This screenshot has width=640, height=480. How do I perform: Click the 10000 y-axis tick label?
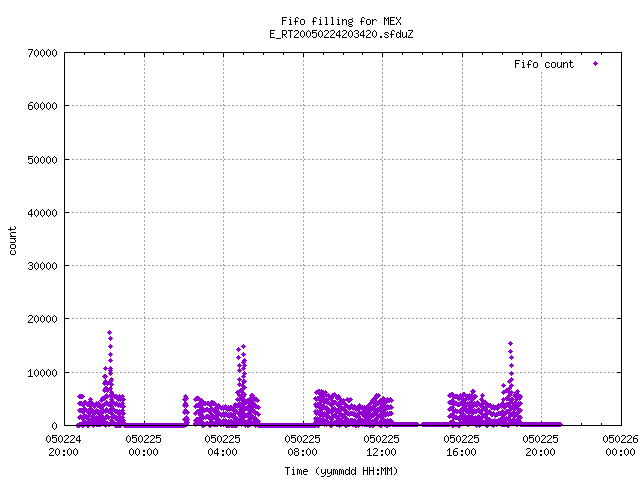tap(42, 373)
